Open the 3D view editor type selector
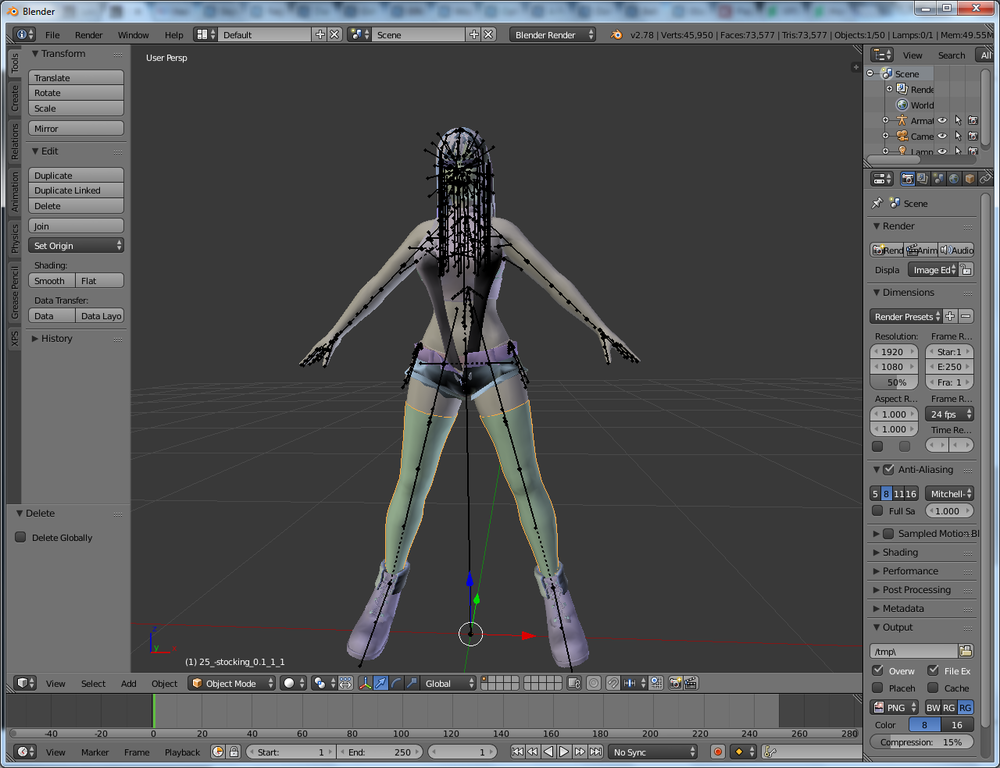 (x=26, y=683)
